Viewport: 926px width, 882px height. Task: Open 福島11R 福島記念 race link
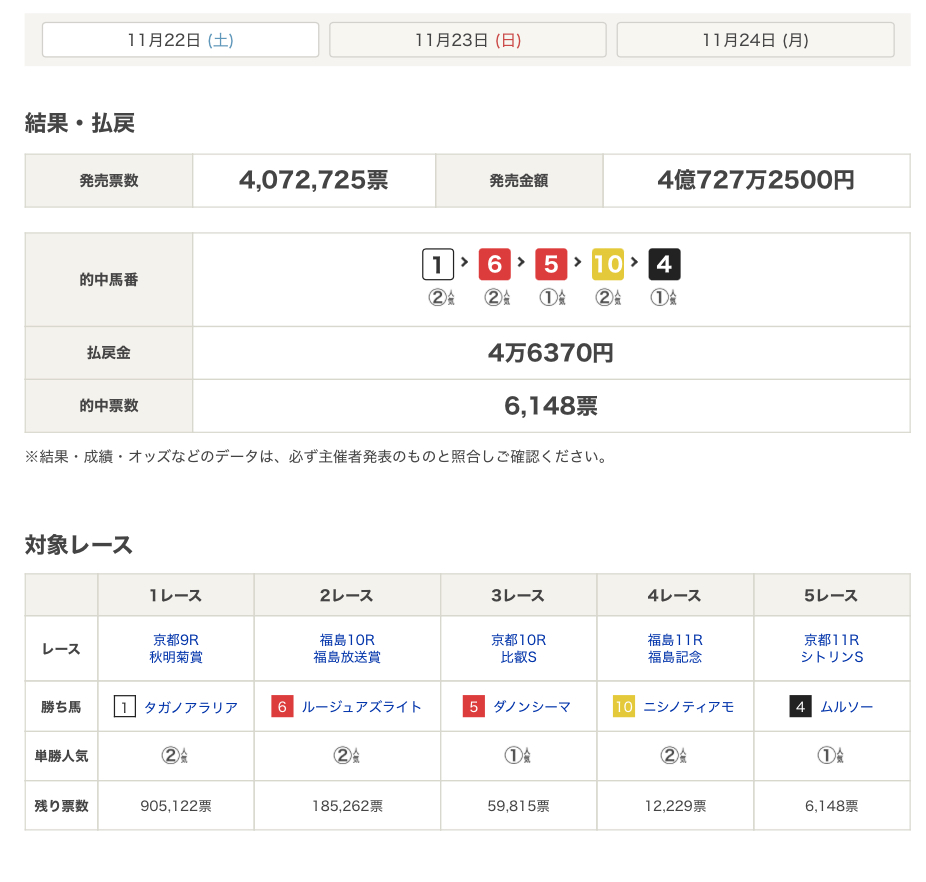[x=675, y=648]
